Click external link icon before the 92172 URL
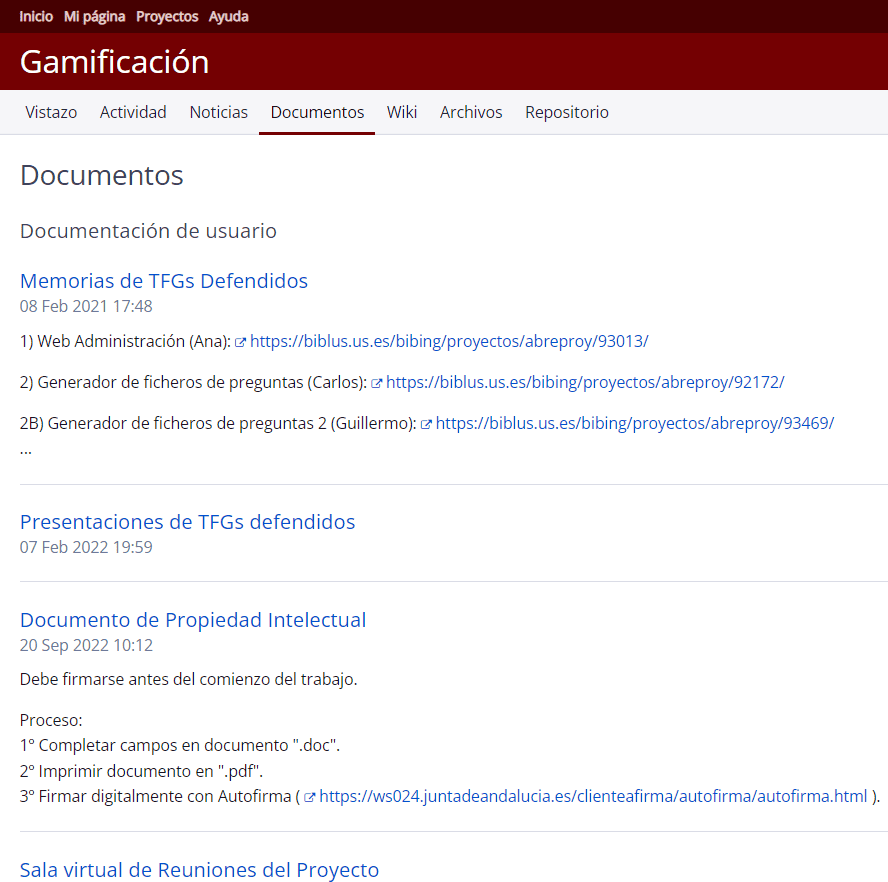Screen dimensions: 888x882 click(x=377, y=383)
